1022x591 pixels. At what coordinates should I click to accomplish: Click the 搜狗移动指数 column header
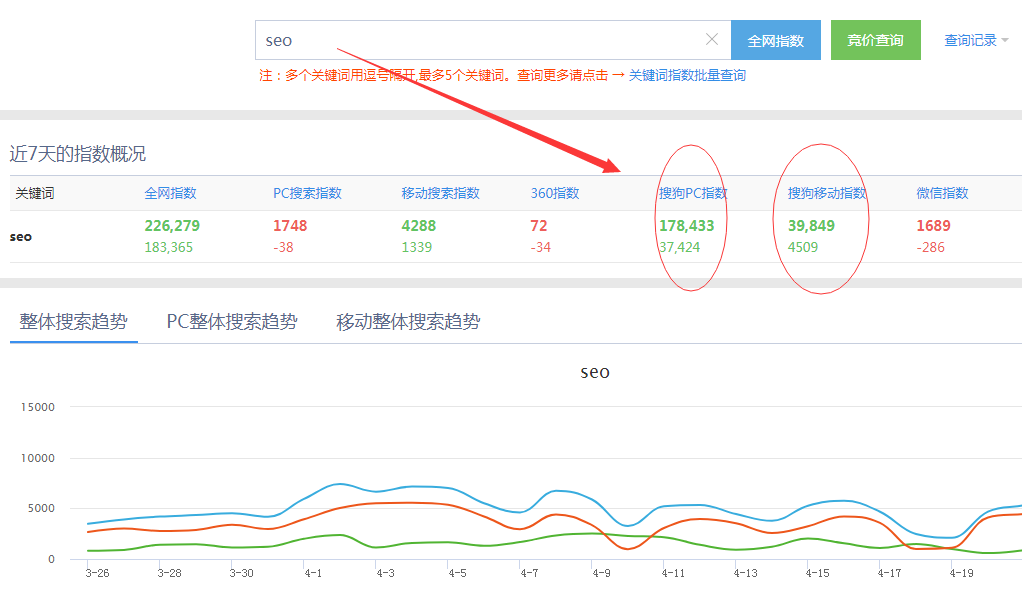point(827,193)
